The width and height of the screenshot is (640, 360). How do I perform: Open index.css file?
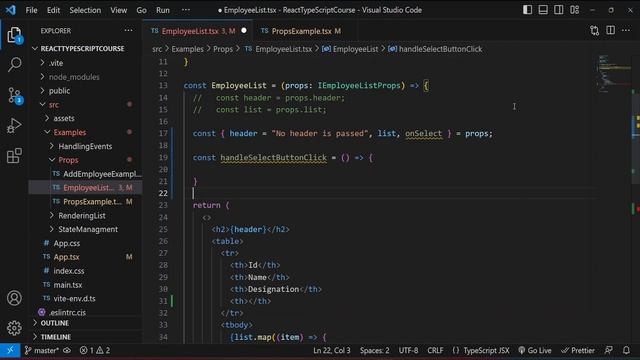pyautogui.click(x=69, y=271)
